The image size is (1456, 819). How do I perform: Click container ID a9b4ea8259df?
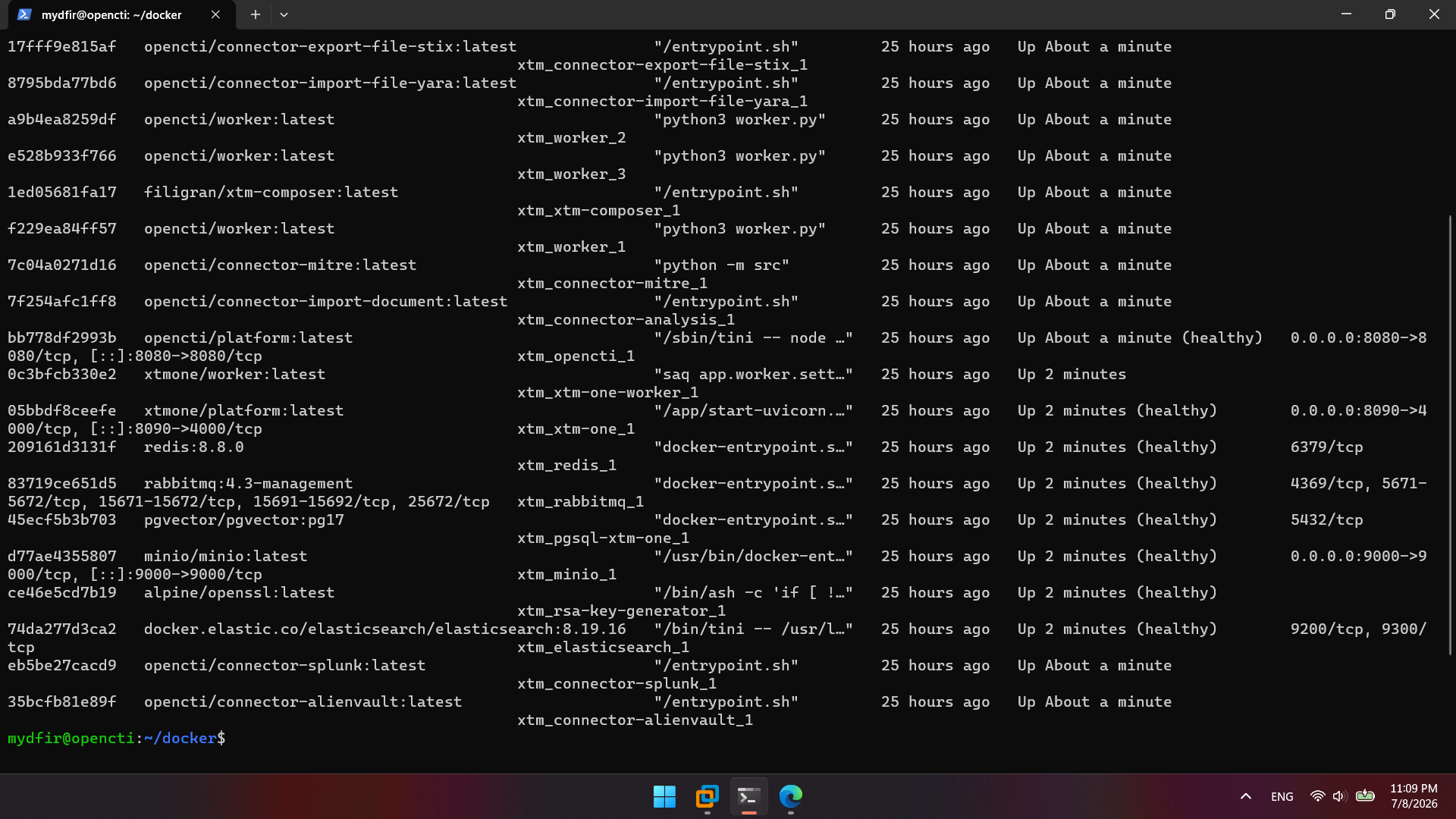(x=62, y=119)
